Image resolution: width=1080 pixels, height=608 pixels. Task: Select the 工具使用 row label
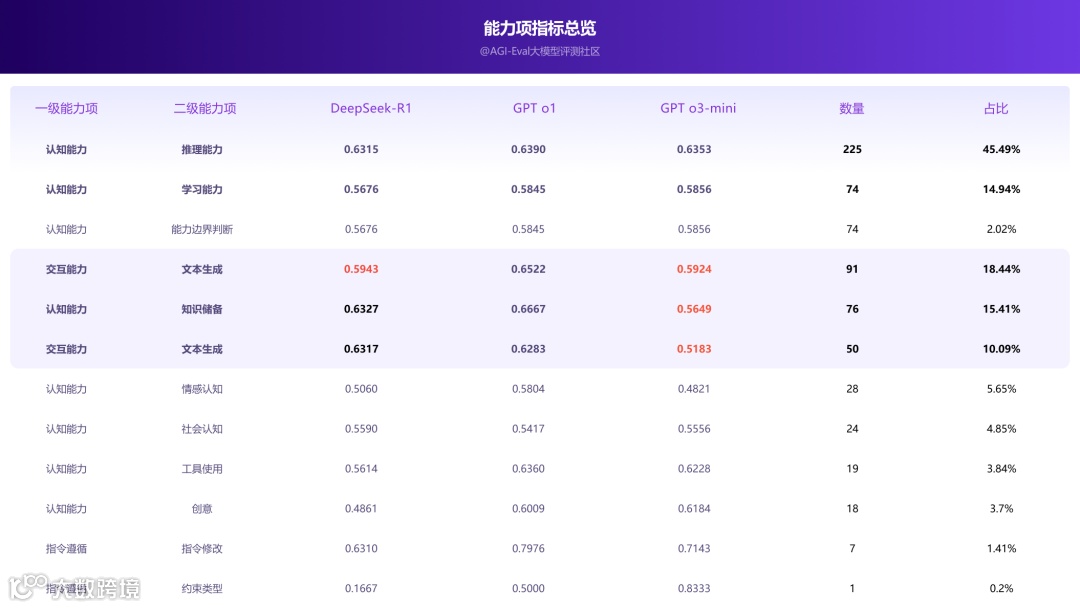202,469
